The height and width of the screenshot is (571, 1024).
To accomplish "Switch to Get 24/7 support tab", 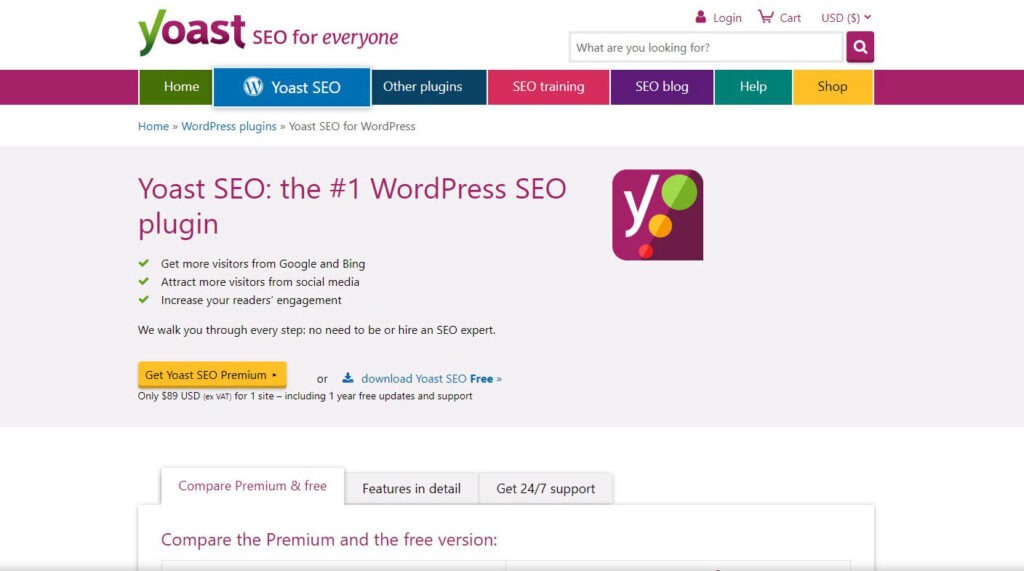I will tap(546, 489).
